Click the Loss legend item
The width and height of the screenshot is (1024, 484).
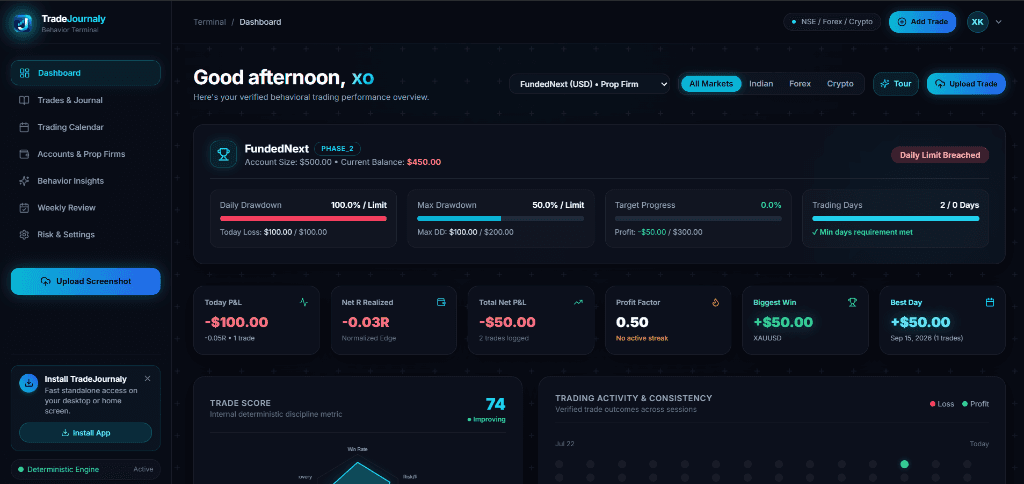pyautogui.click(x=942, y=404)
